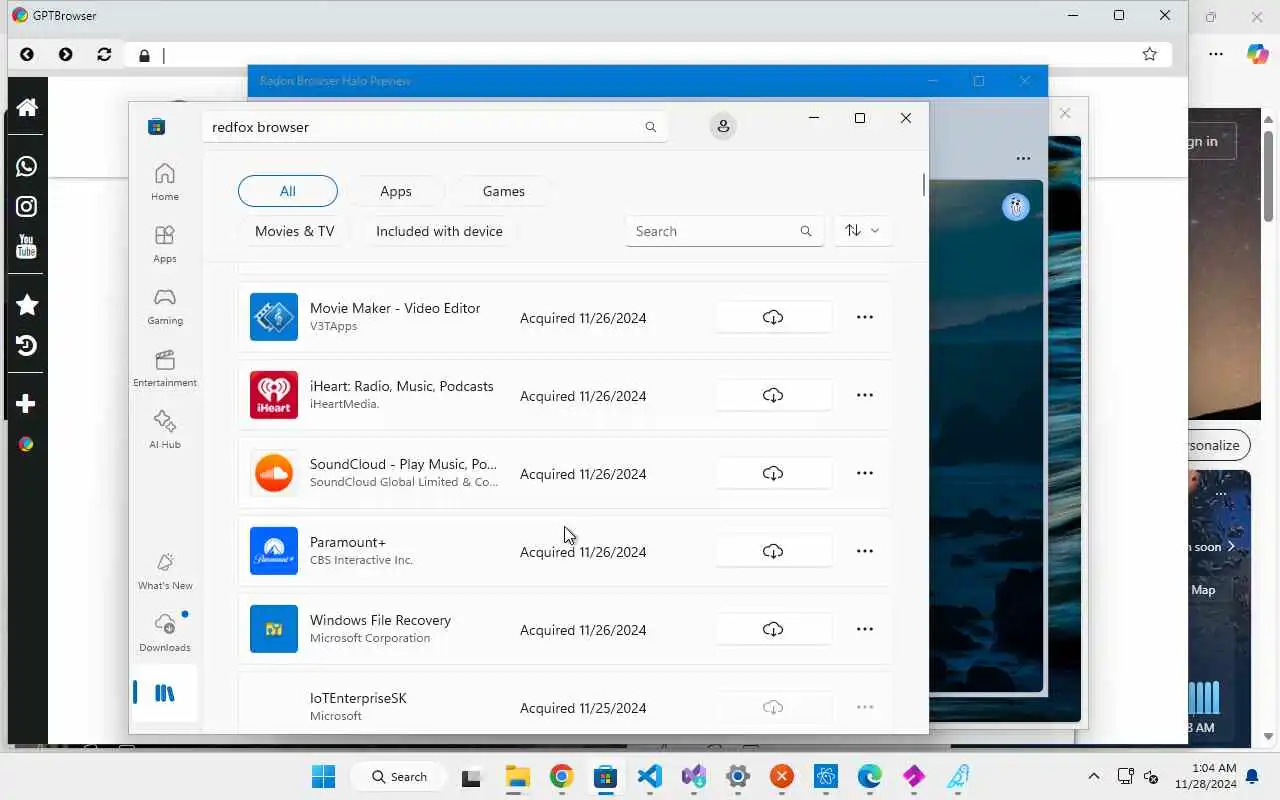Reload page in GPTBrowser
1280x800 pixels.
[104, 55]
